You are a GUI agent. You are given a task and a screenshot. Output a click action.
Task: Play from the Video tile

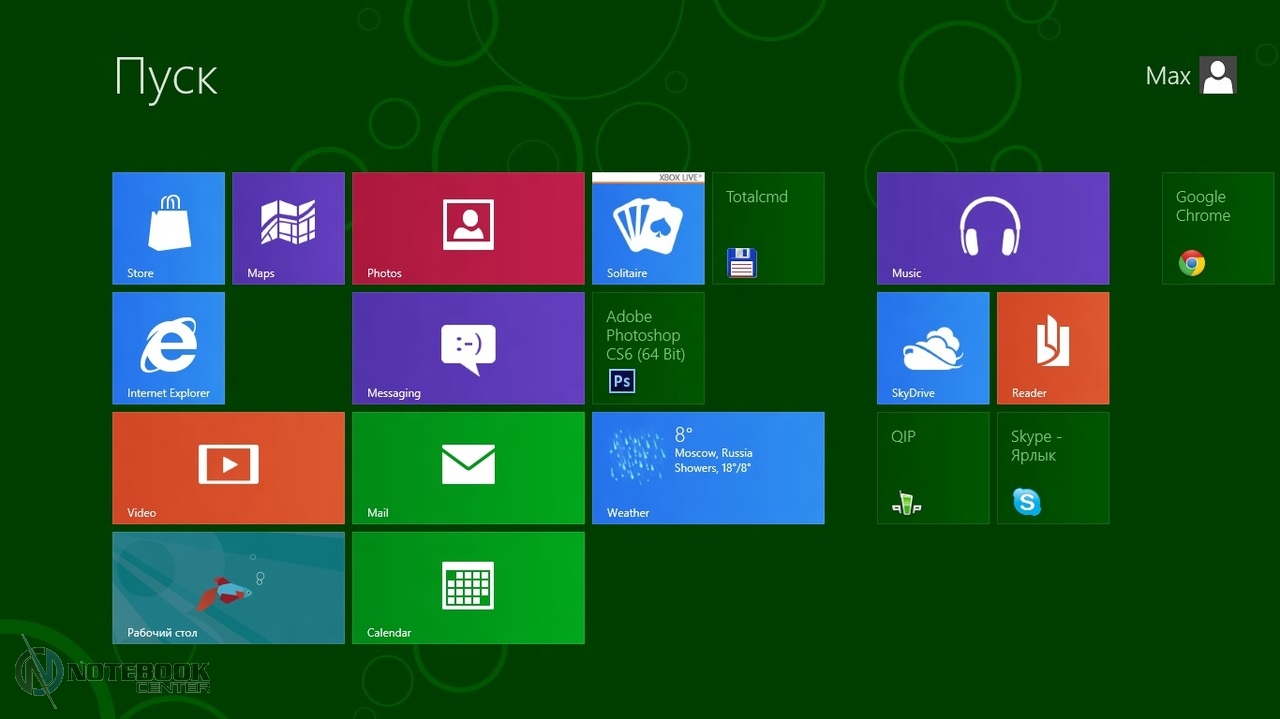(228, 468)
